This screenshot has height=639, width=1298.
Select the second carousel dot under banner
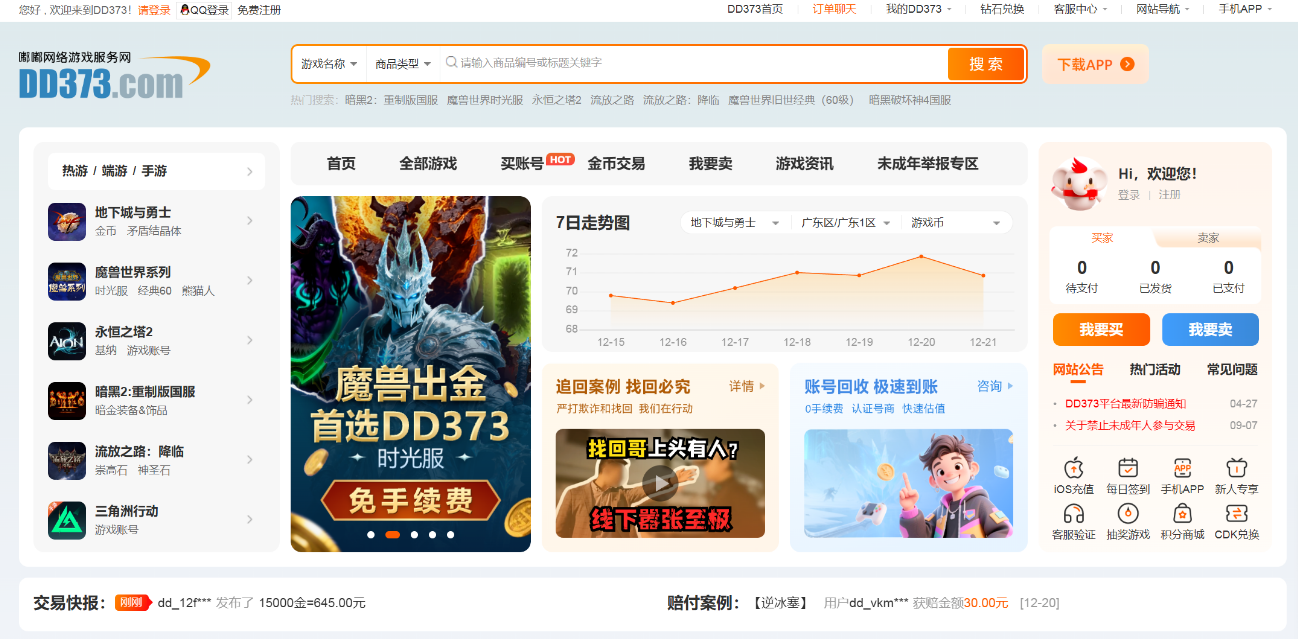tap(393, 535)
